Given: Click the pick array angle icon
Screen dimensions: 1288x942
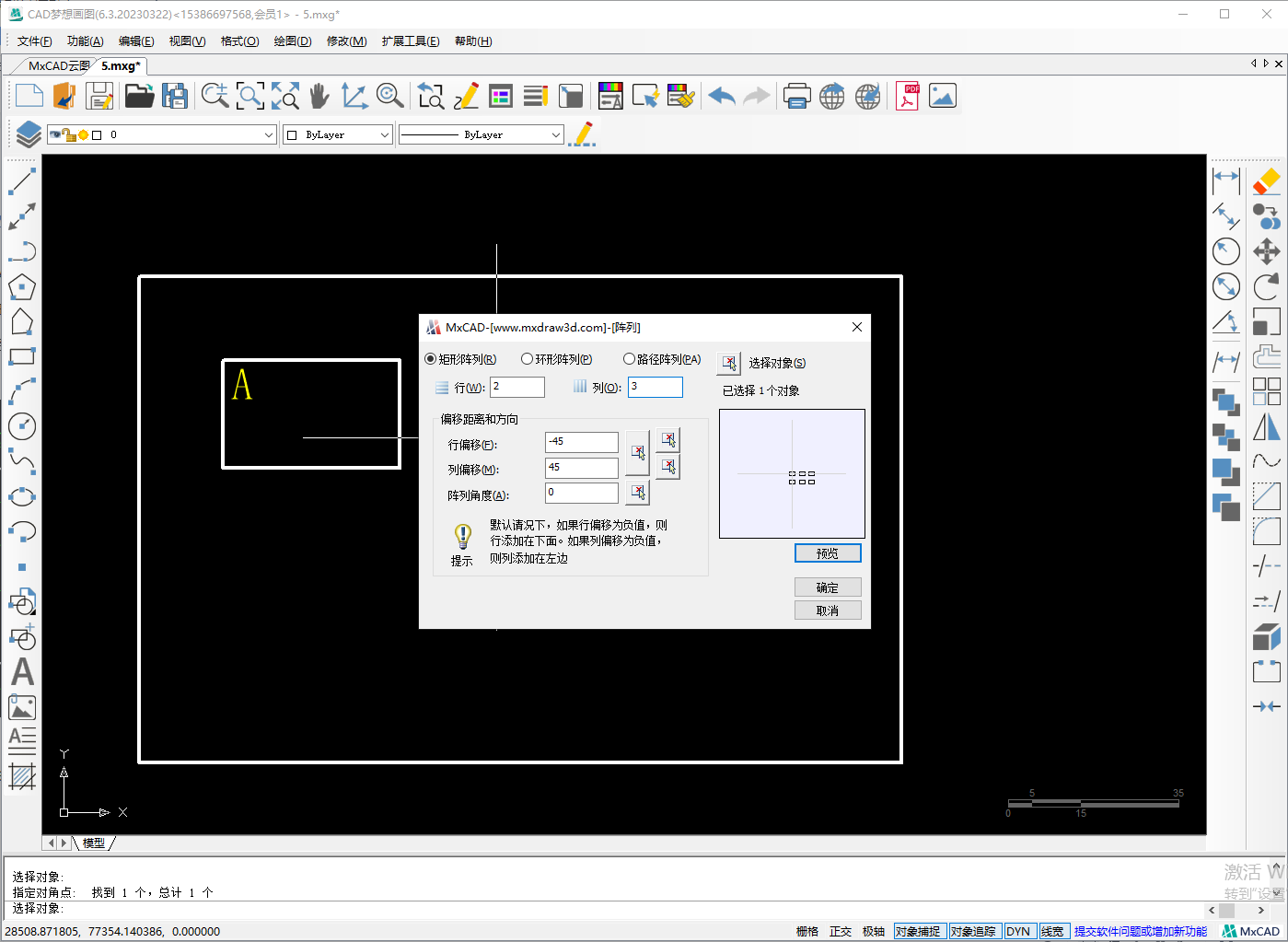Looking at the screenshot, I should coord(637,493).
